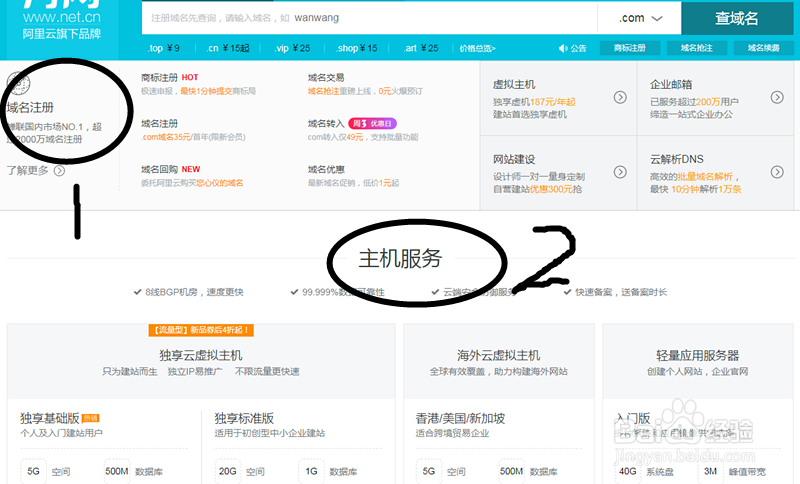Click 自营建站优惠300元抢 text

coord(537,189)
